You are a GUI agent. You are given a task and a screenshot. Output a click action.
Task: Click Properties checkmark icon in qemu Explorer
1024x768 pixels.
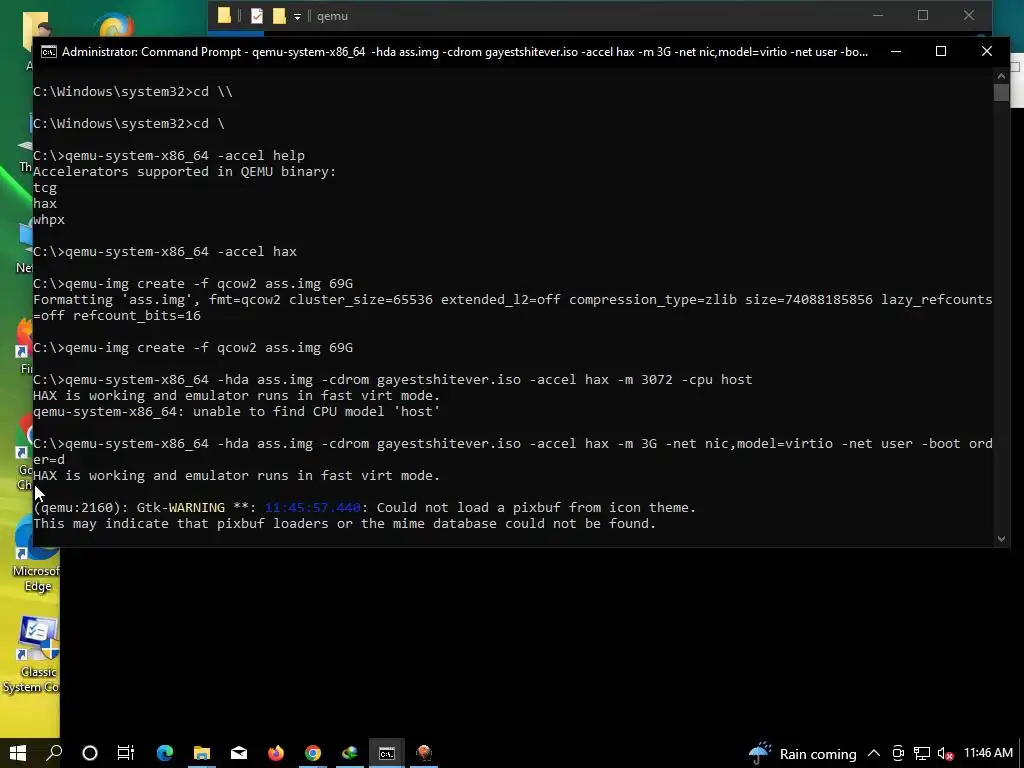point(257,16)
